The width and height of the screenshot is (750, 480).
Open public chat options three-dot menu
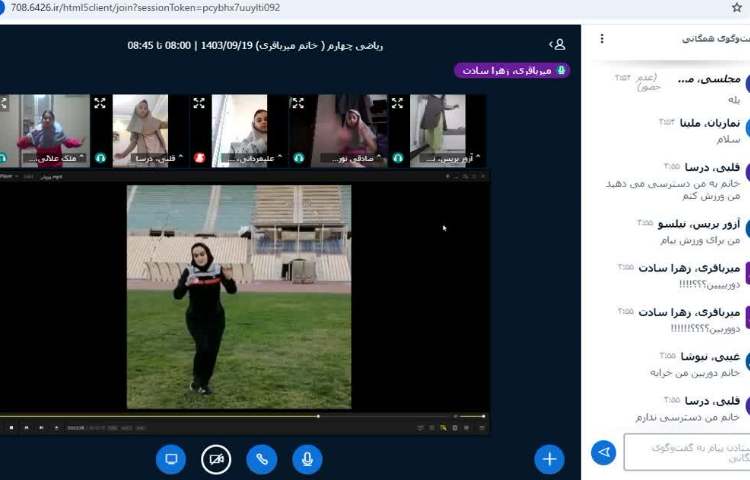click(602, 39)
